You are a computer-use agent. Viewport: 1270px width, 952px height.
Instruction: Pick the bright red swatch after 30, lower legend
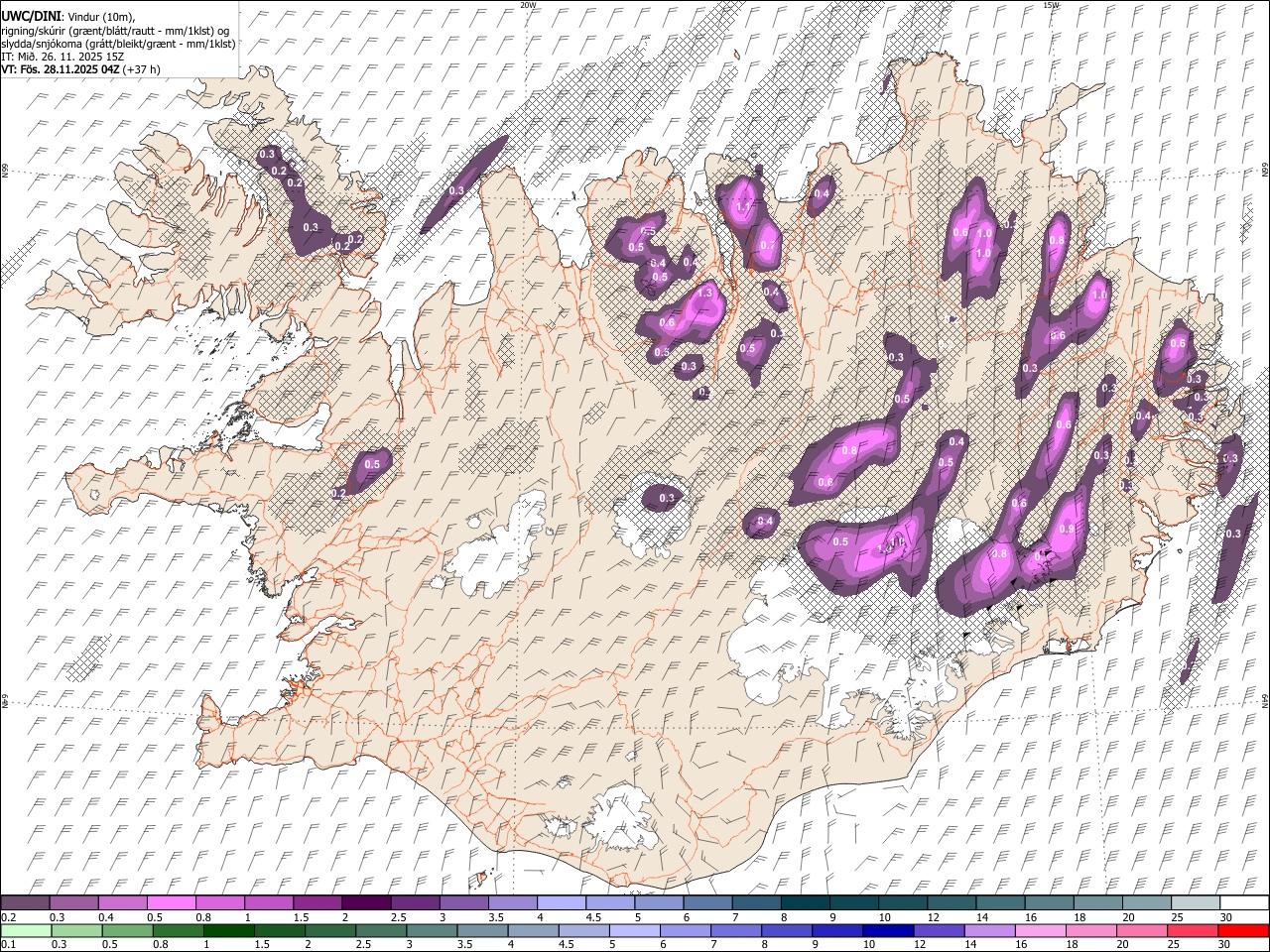click(x=1243, y=931)
